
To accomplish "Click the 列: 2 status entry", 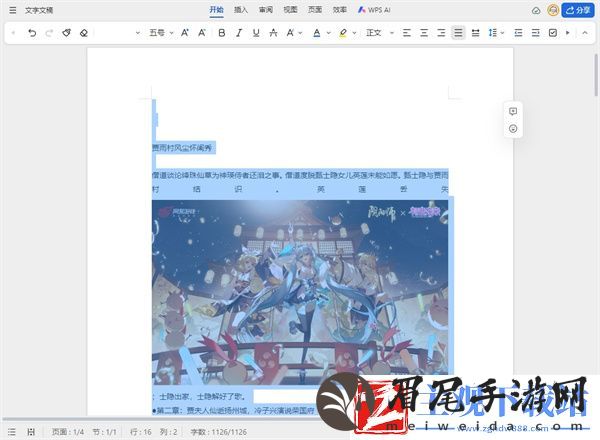I will (x=168, y=432).
